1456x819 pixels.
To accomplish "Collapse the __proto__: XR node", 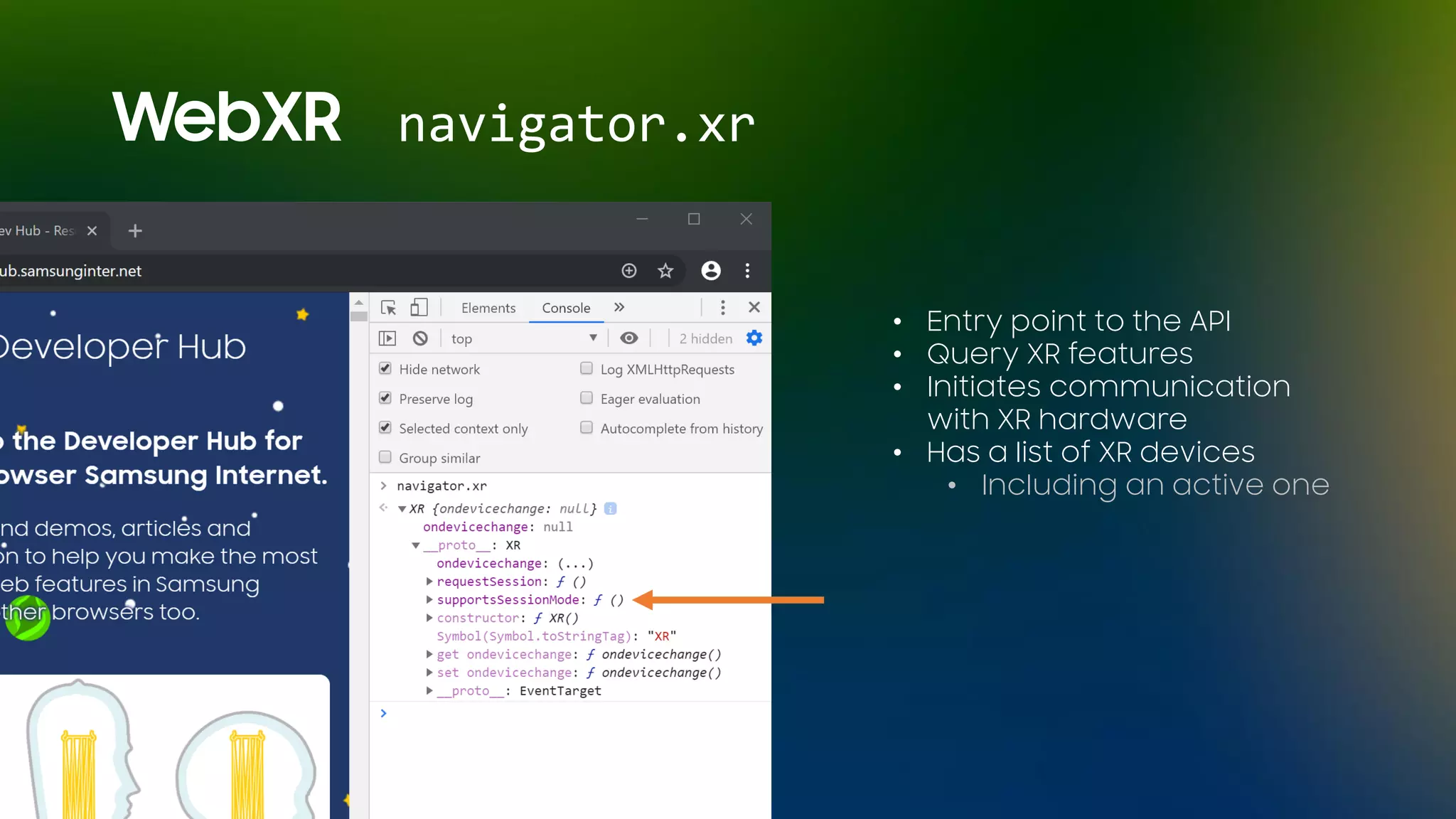I will pos(416,545).
